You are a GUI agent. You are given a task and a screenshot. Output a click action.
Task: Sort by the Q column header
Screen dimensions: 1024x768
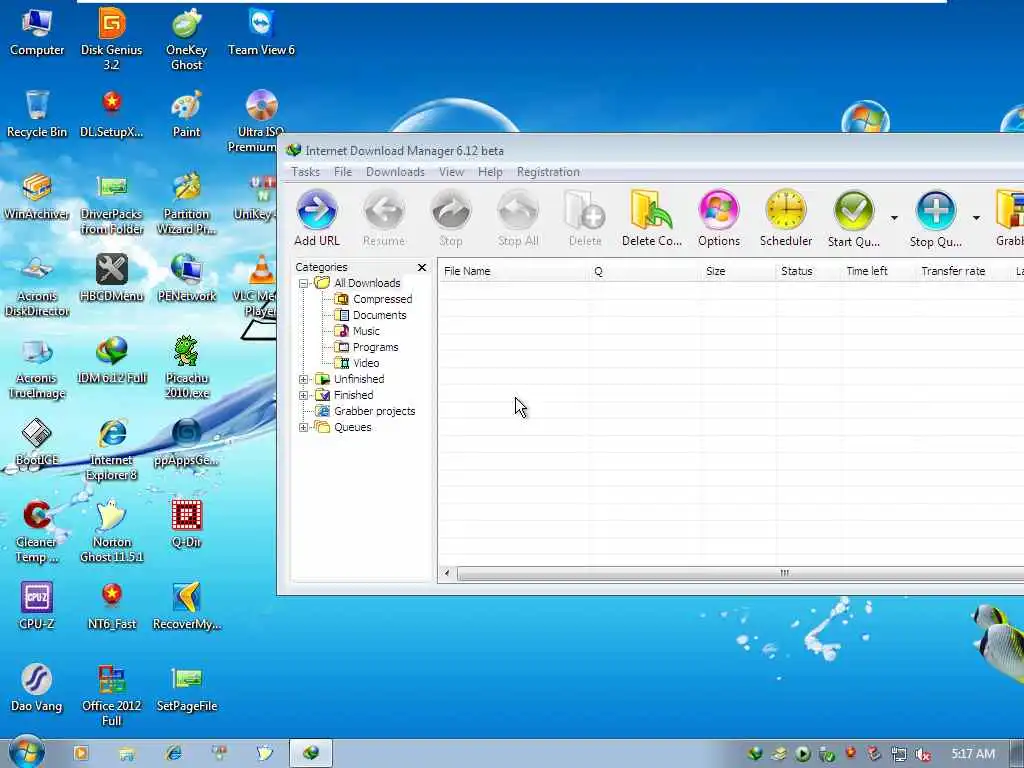(643, 271)
